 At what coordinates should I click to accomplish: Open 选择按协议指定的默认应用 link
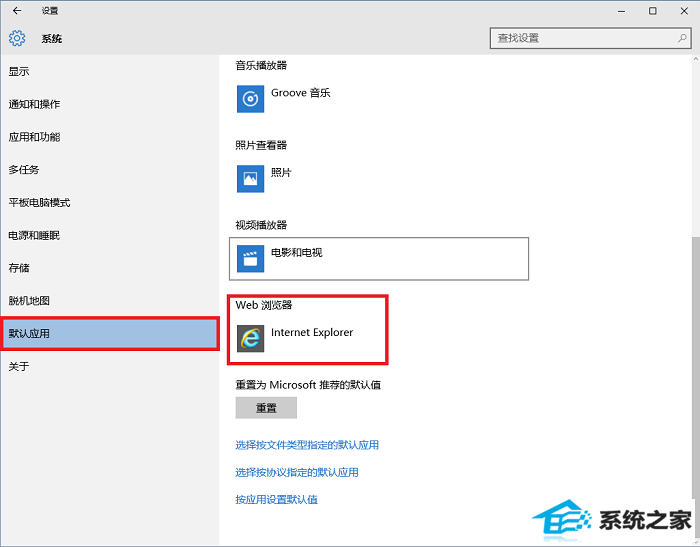(x=297, y=472)
